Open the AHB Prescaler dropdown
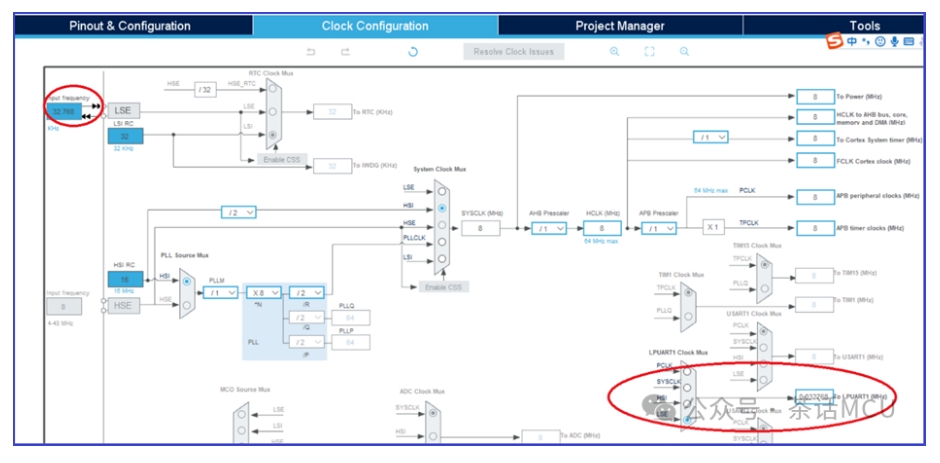This screenshot has height=463, width=940. pos(547,228)
